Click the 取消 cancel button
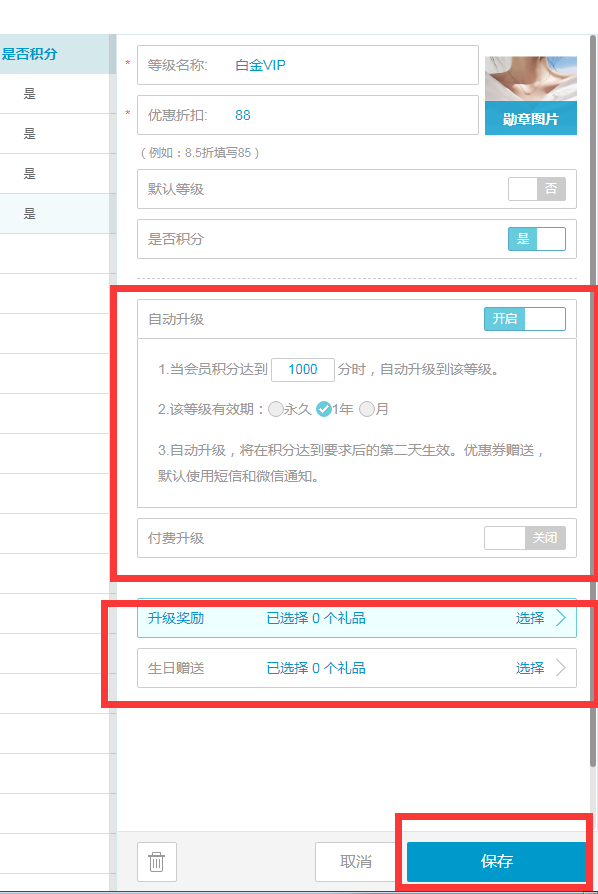This screenshot has width=598, height=894. (x=356, y=862)
